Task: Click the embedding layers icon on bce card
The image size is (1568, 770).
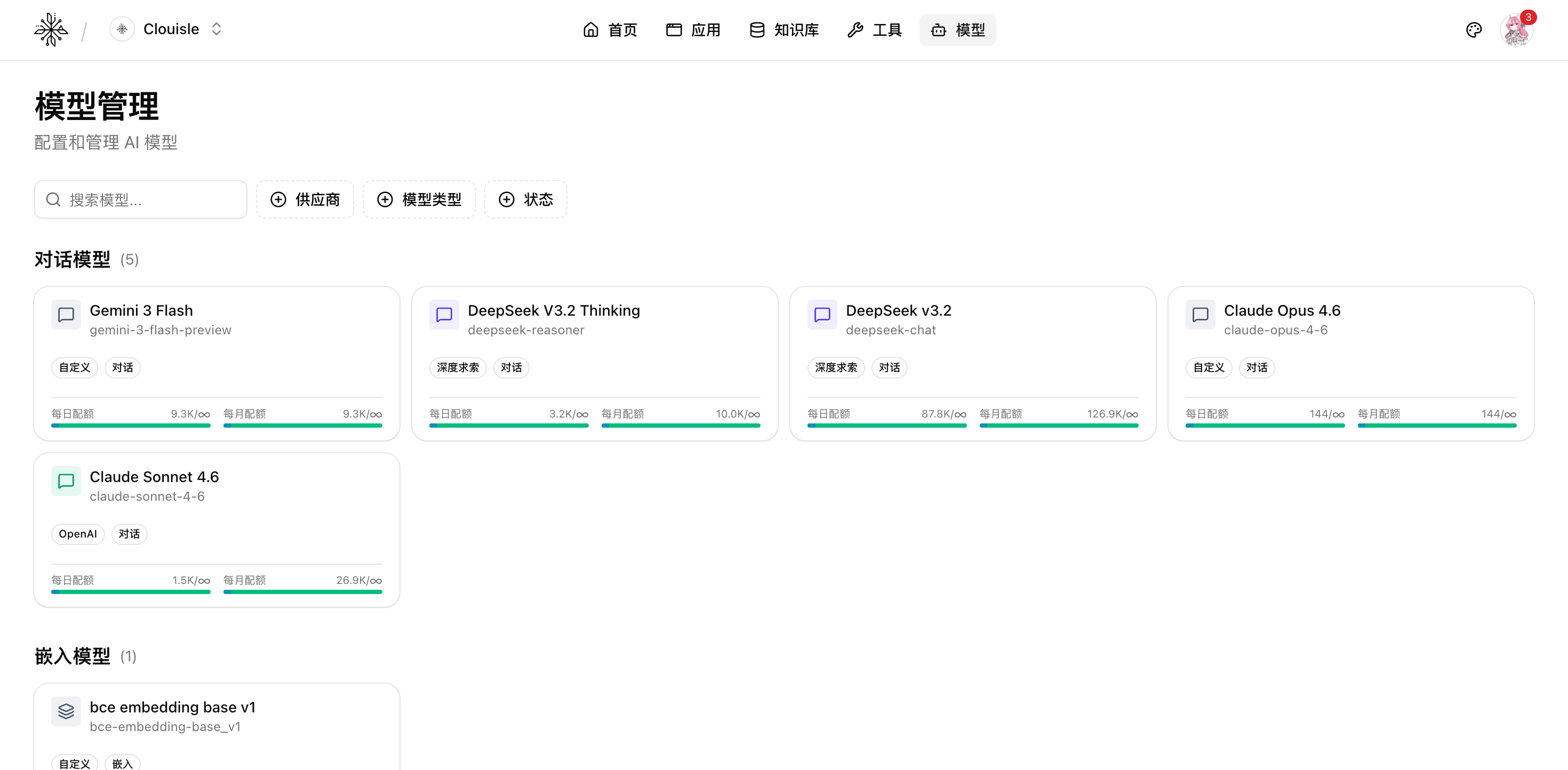Action: coord(66,711)
